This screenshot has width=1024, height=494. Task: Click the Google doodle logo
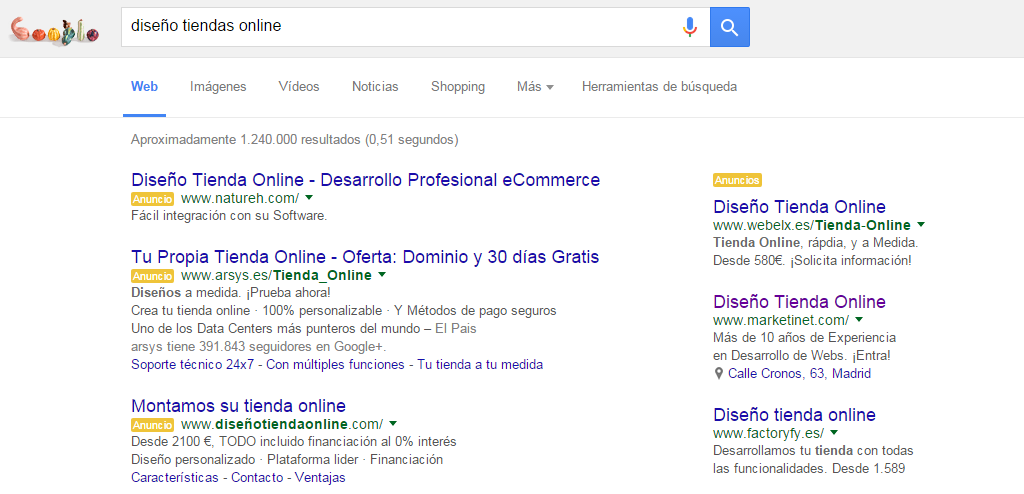(54, 31)
